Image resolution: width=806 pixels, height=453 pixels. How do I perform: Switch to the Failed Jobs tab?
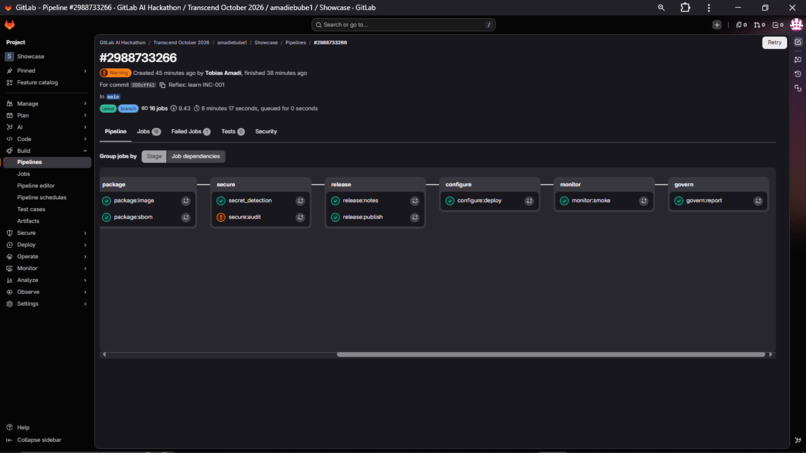tap(191, 132)
